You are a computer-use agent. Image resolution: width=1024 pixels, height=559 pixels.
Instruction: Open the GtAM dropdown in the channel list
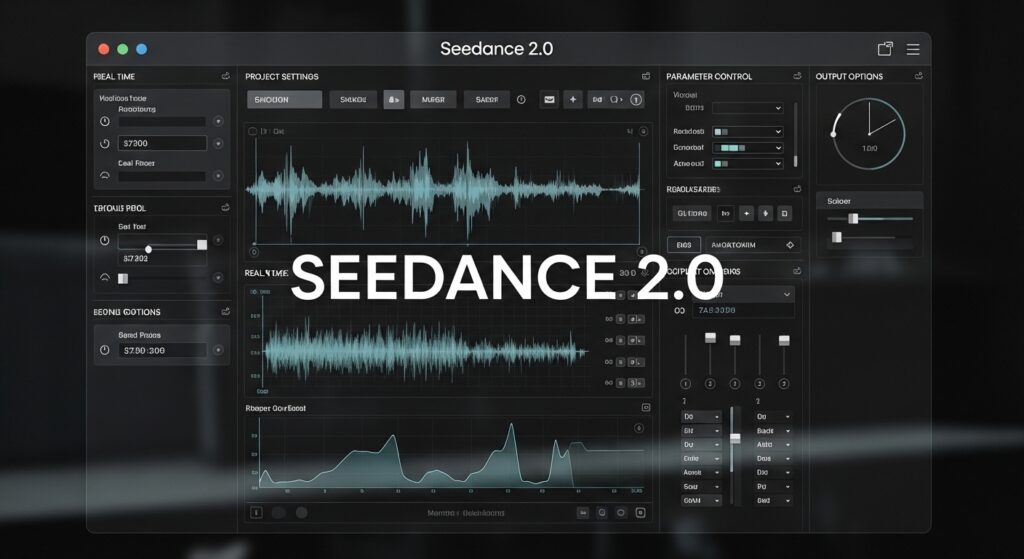(x=701, y=501)
